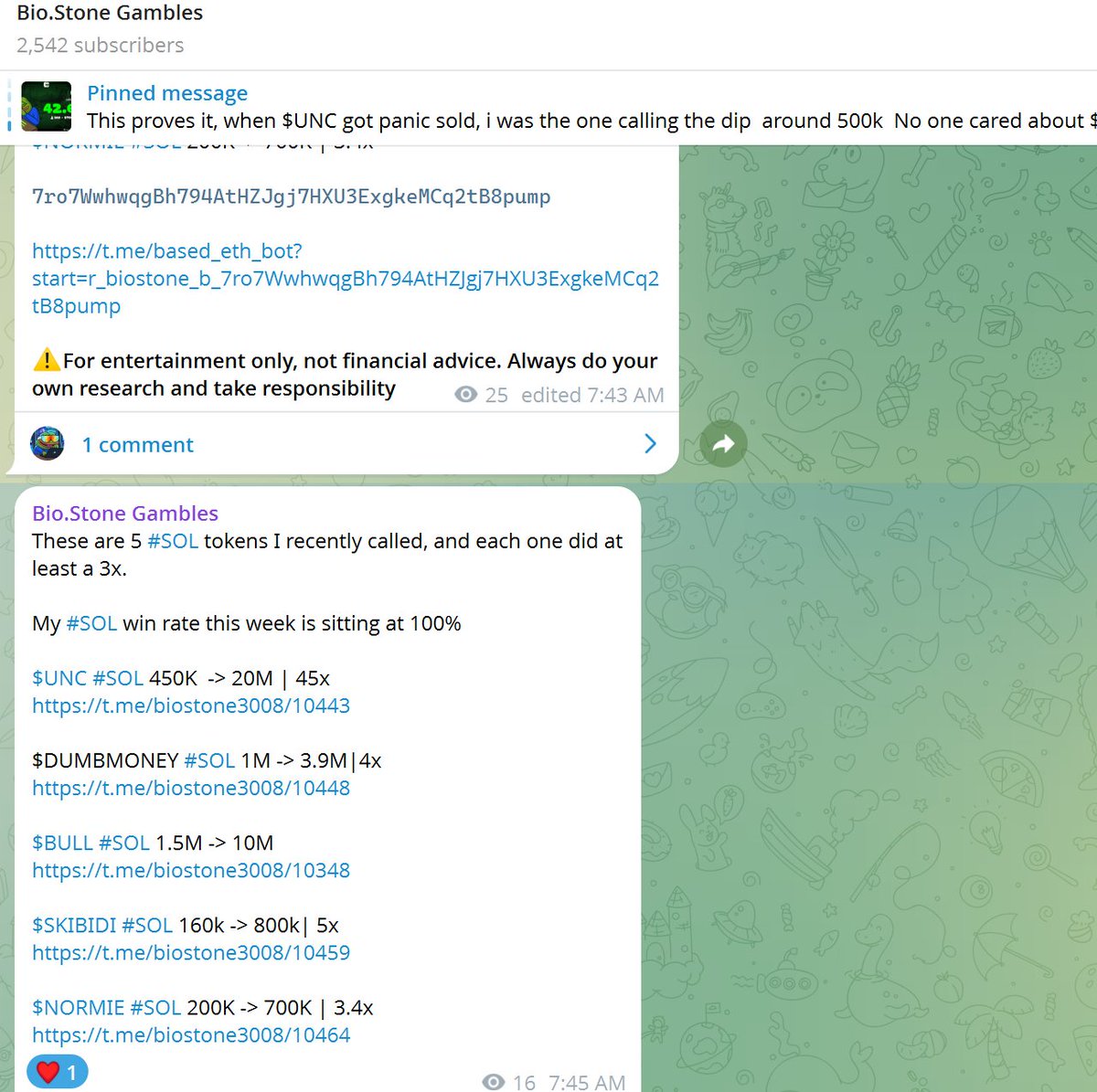Click the pinned message thumbnail image
The height and width of the screenshot is (1092, 1097).
tap(47, 107)
